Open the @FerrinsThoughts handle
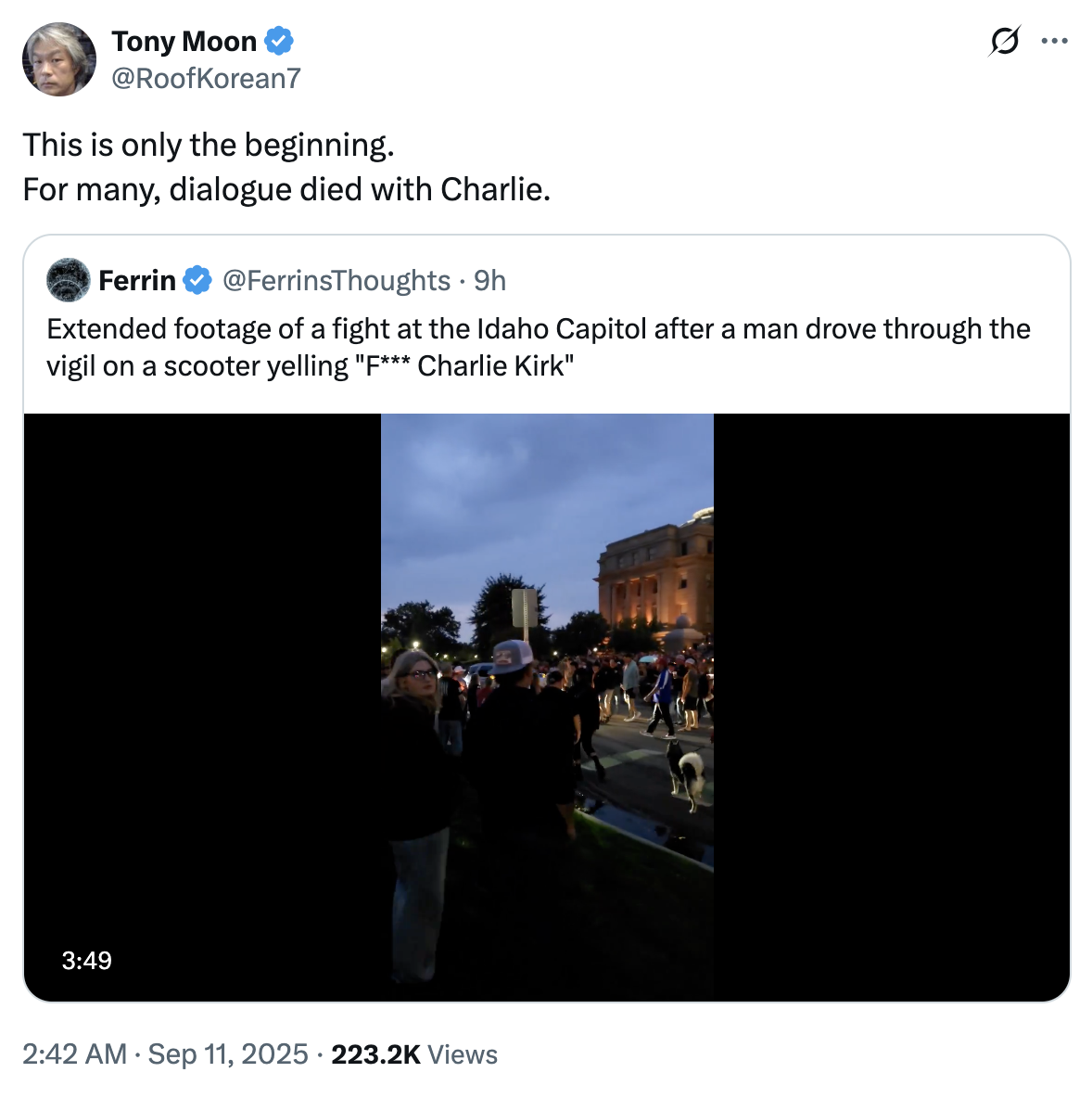Viewport: 1092px width, 1098px height. (x=336, y=280)
